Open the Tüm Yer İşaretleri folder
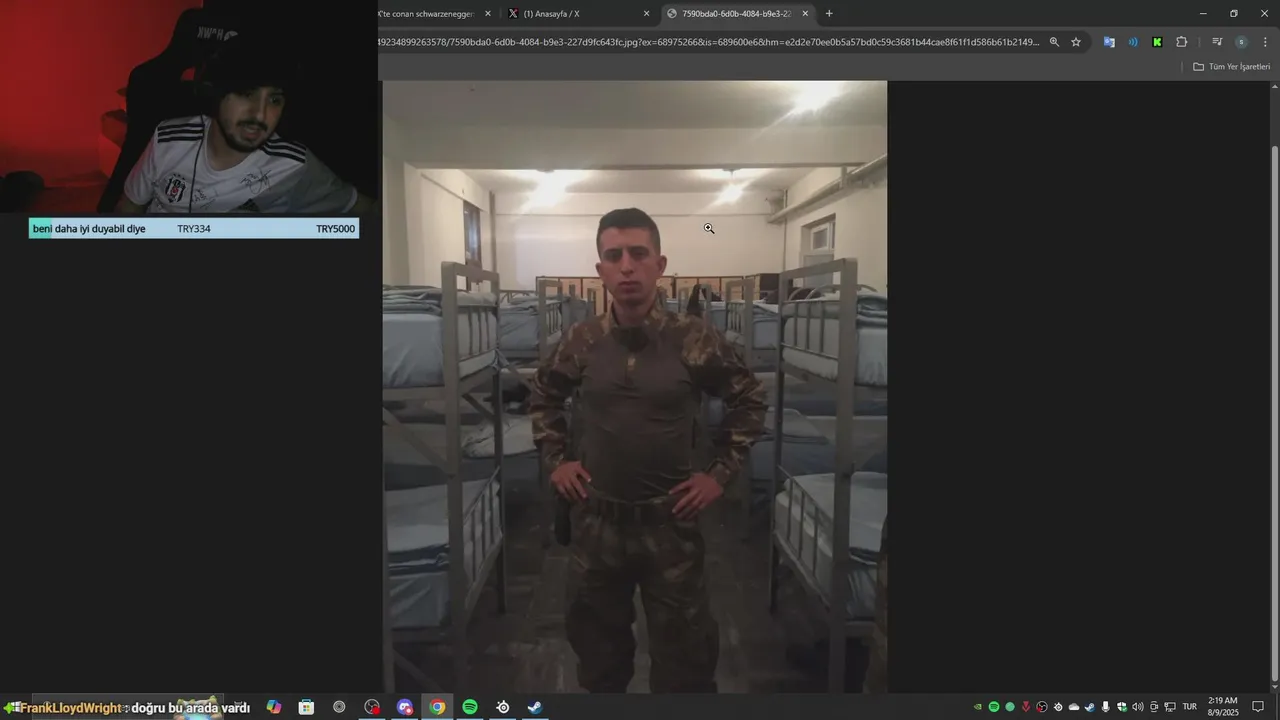Viewport: 1280px width, 720px height. coord(1231,67)
